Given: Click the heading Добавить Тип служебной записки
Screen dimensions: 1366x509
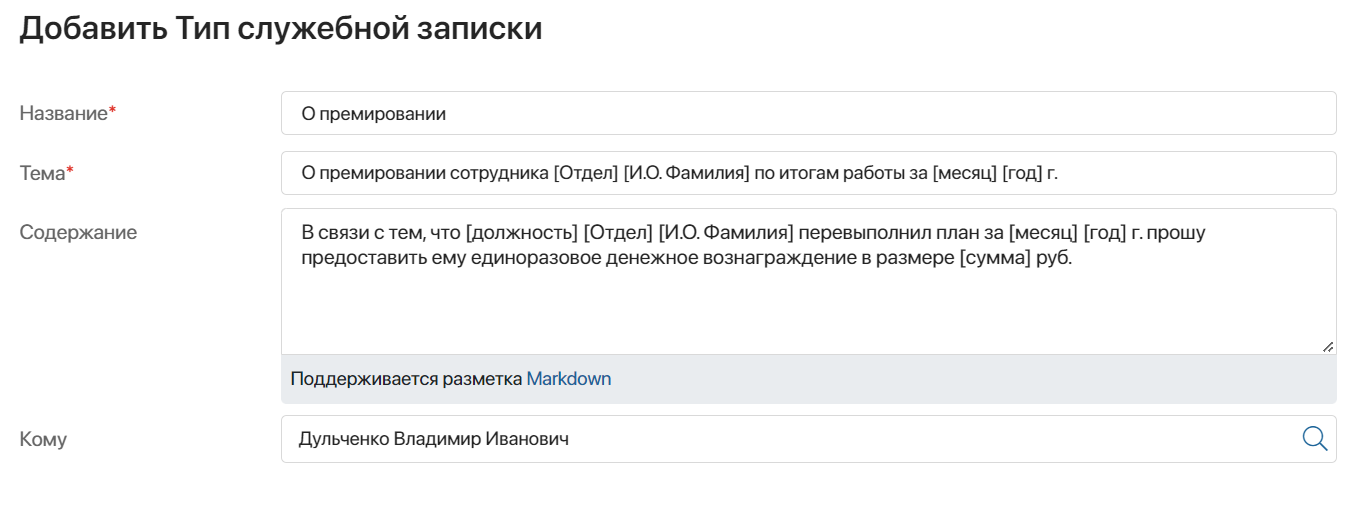Looking at the screenshot, I should [281, 28].
